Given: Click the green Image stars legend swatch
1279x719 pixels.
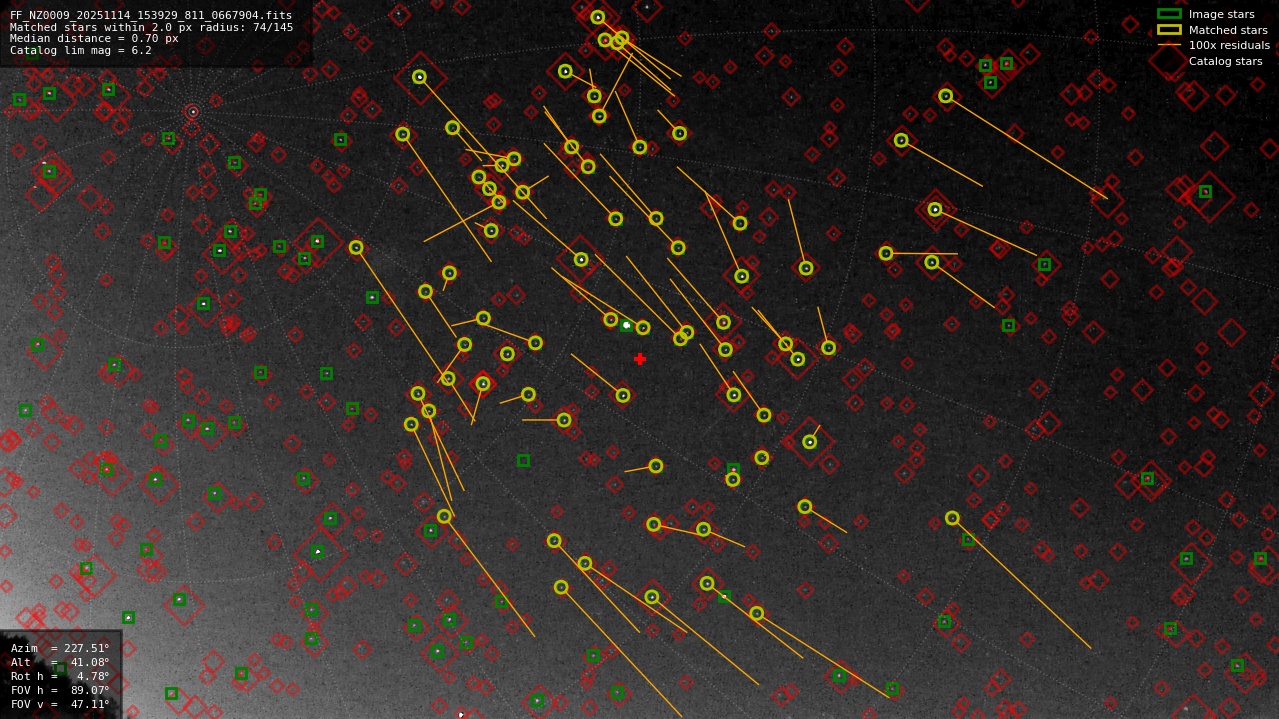Looking at the screenshot, I should pyautogui.click(x=1169, y=14).
